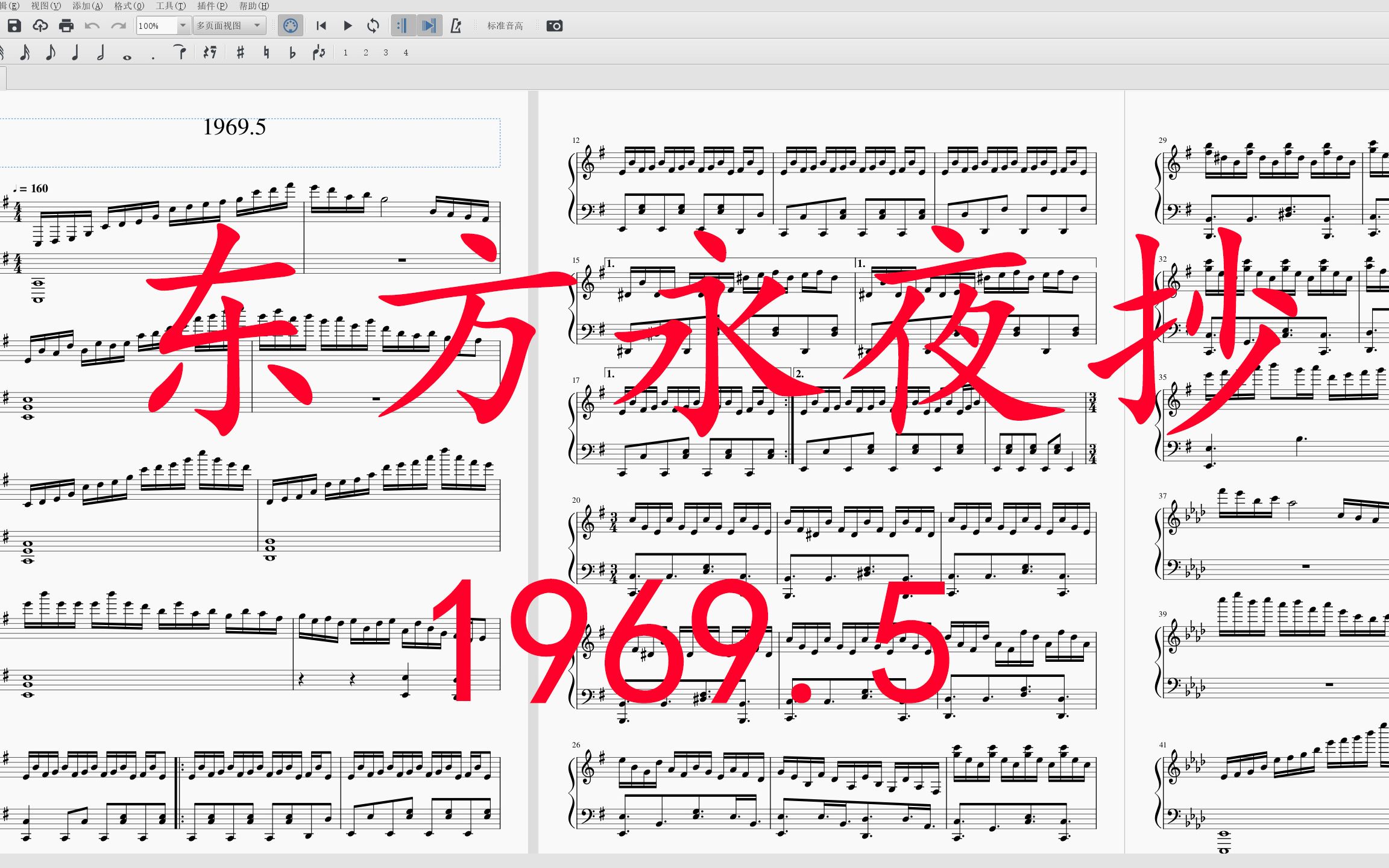Toggle the augmentation dot
Image resolution: width=1389 pixels, height=868 pixels.
pos(153,57)
